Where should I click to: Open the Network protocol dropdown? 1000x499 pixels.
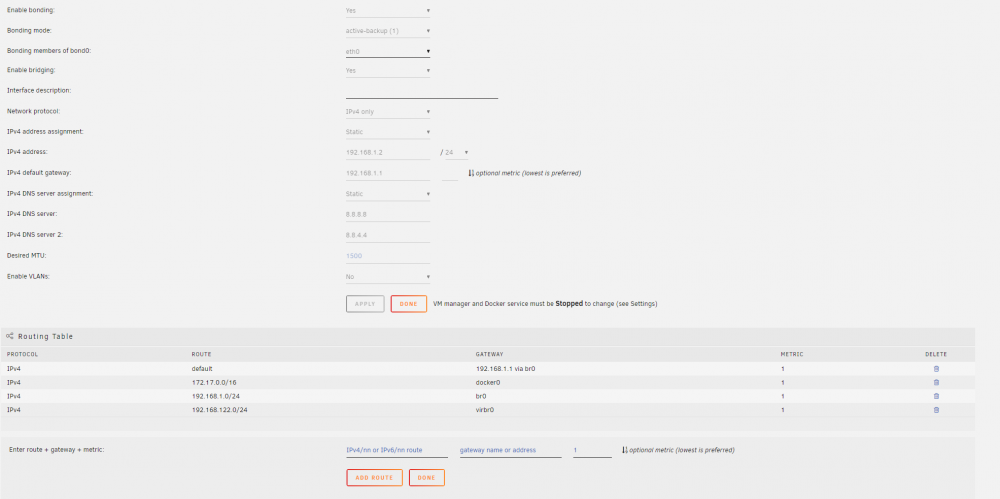tap(388, 112)
